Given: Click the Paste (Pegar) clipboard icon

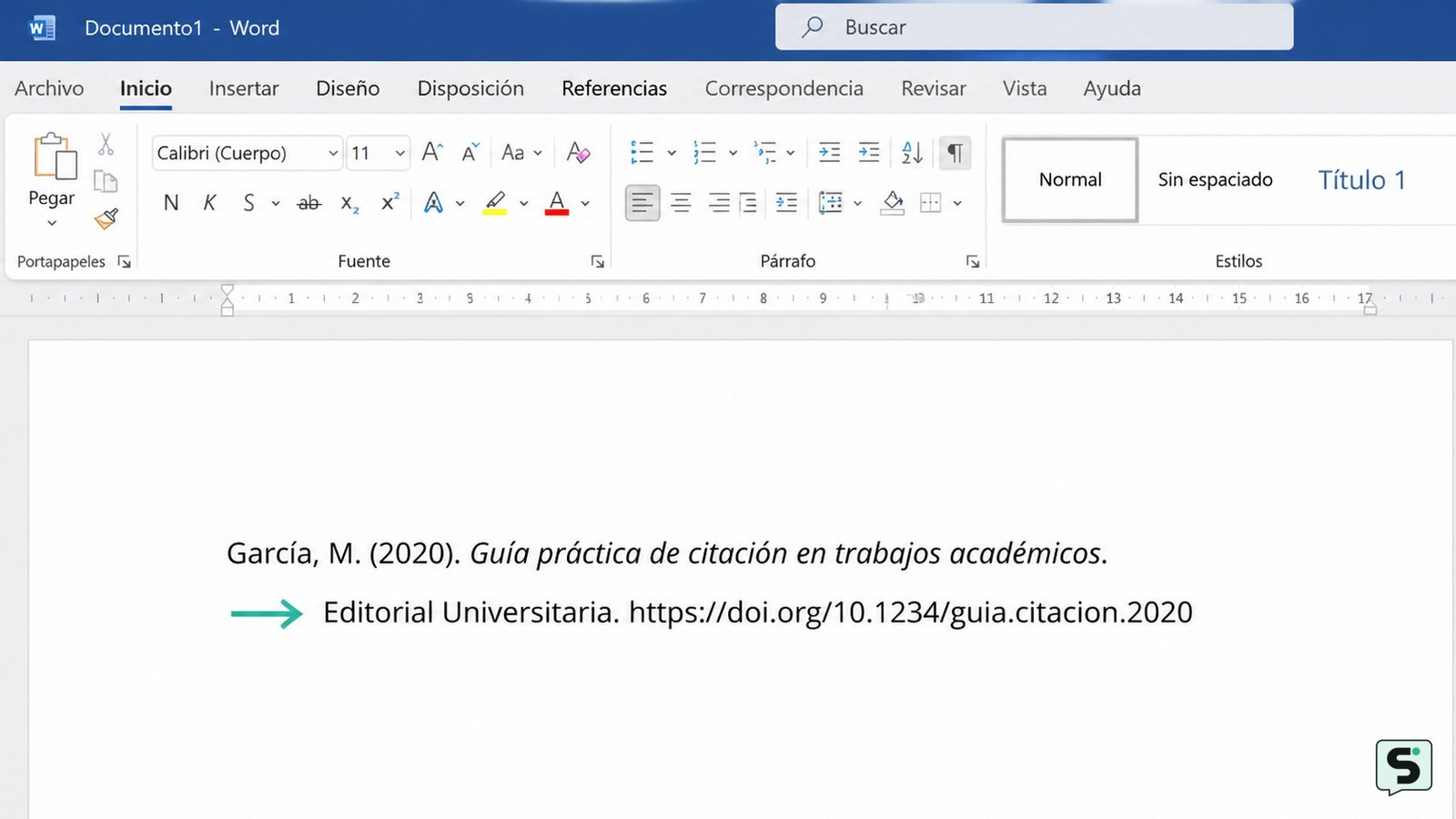Looking at the screenshot, I should click(x=55, y=157).
